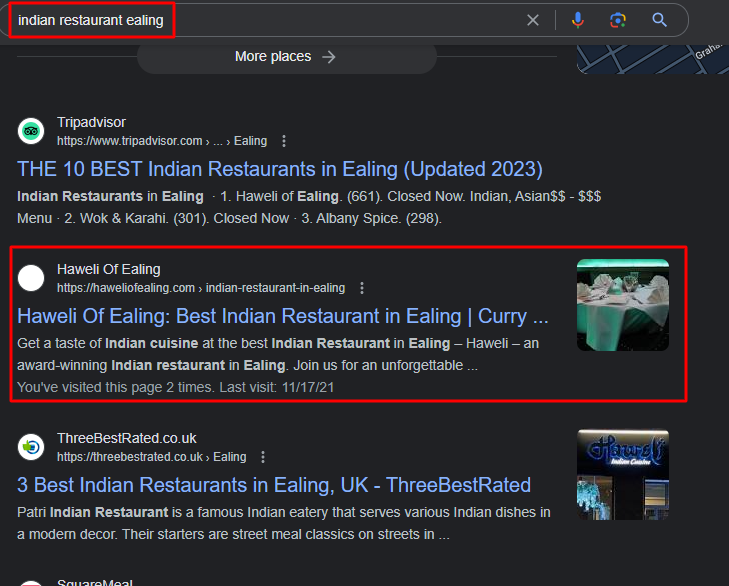Click the Tripadvisor owl favicon

31,131
